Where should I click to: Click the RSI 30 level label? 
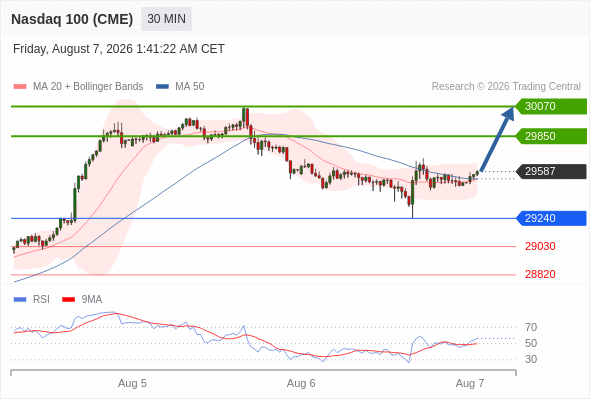(531, 359)
